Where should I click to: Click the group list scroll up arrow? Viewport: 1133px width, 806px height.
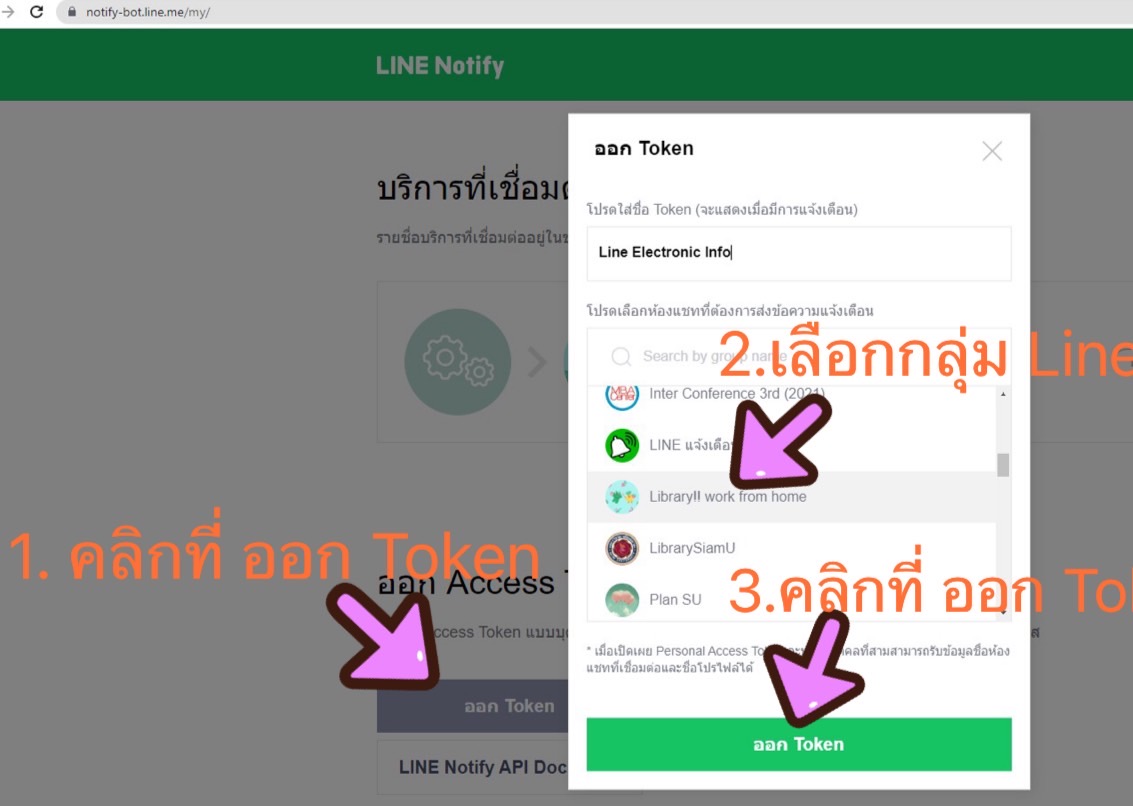(x=1003, y=394)
